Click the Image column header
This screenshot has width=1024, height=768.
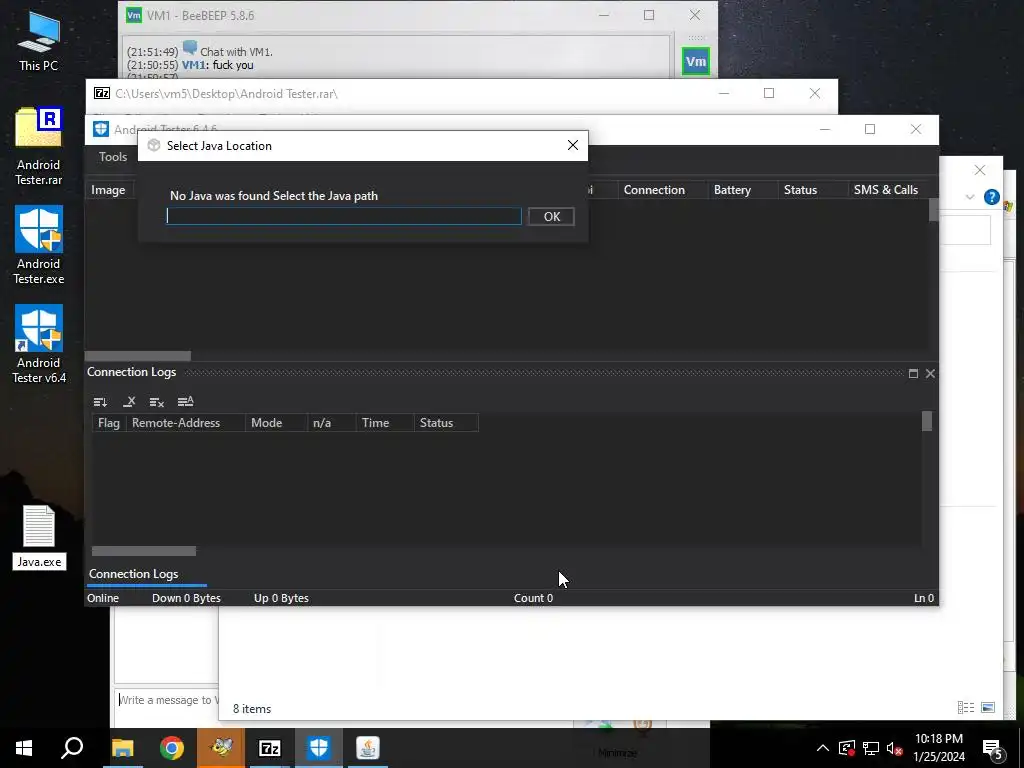(108, 190)
